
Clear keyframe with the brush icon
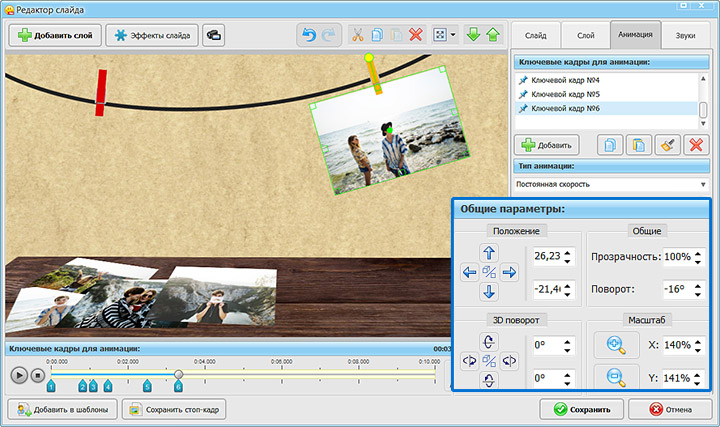668,145
